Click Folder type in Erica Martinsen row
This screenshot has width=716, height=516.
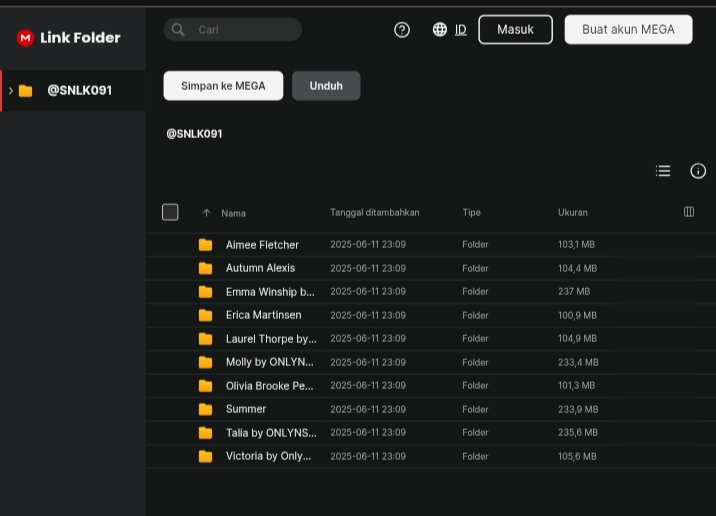coord(475,315)
